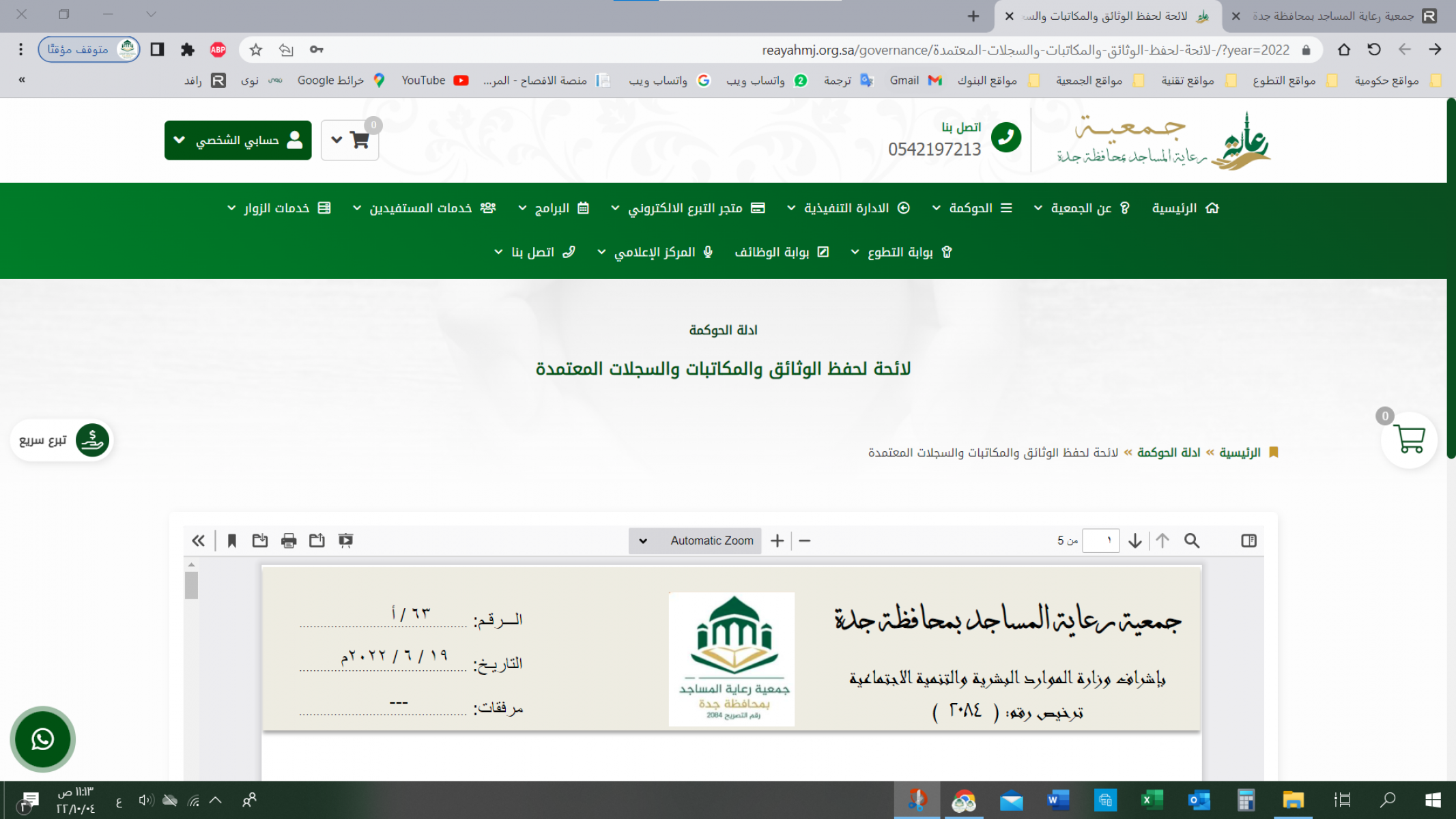Screen dimensions: 1456x819
Task: Click the تبرع سريع quick donate button
Action: 61,440
